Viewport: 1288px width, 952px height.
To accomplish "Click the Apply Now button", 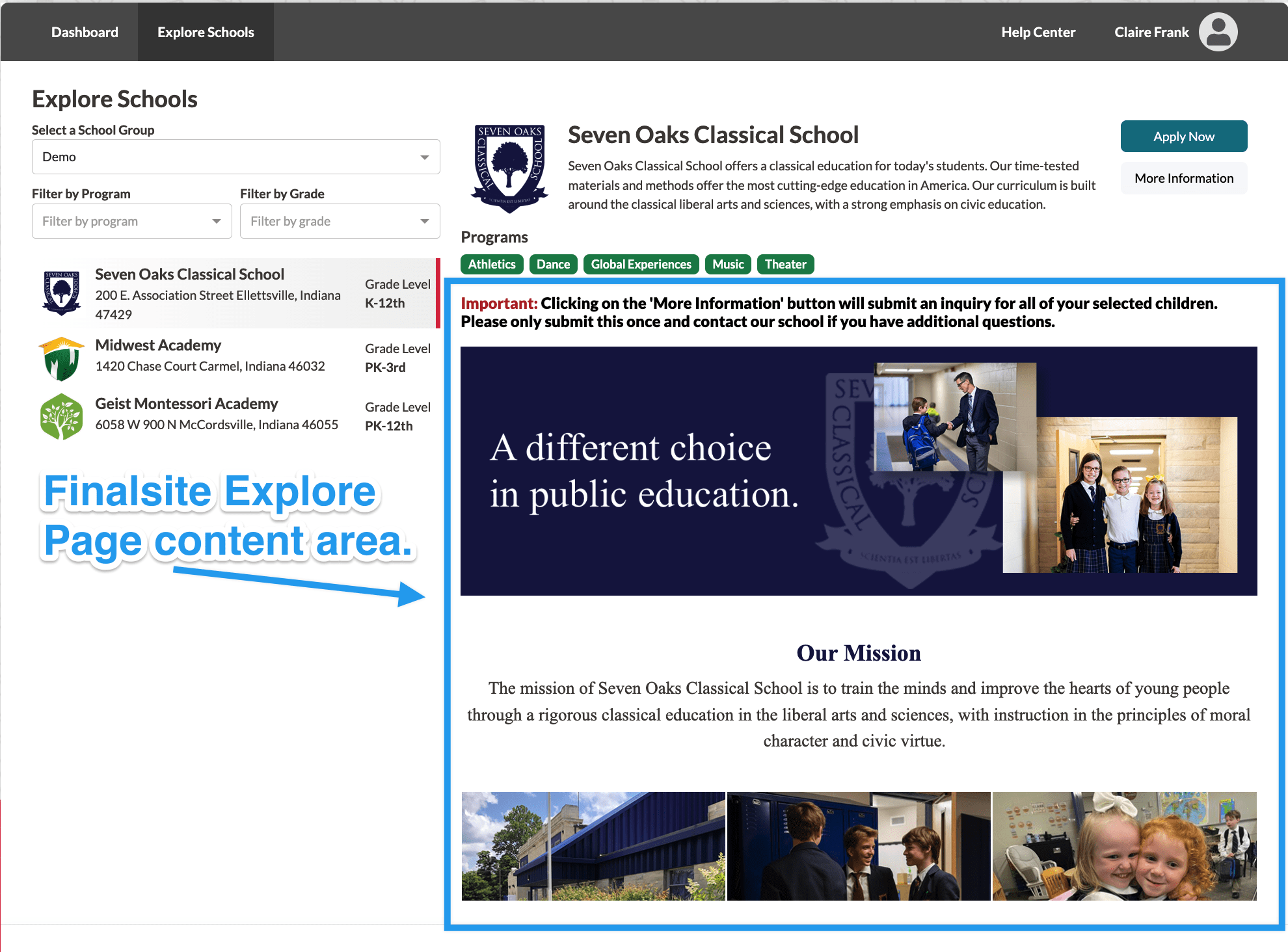I will (1184, 136).
